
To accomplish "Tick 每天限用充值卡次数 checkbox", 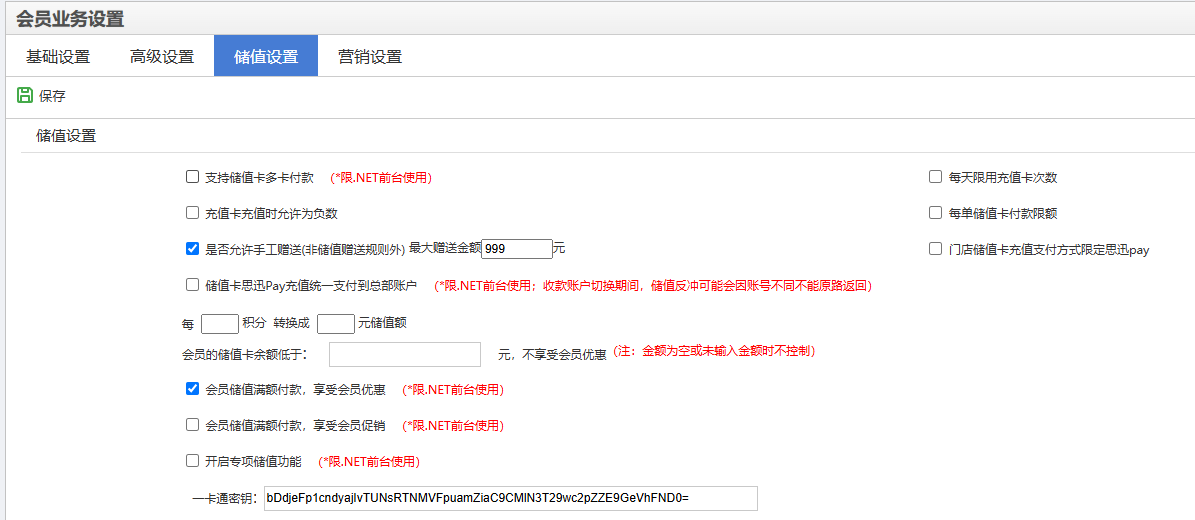I will 936,177.
